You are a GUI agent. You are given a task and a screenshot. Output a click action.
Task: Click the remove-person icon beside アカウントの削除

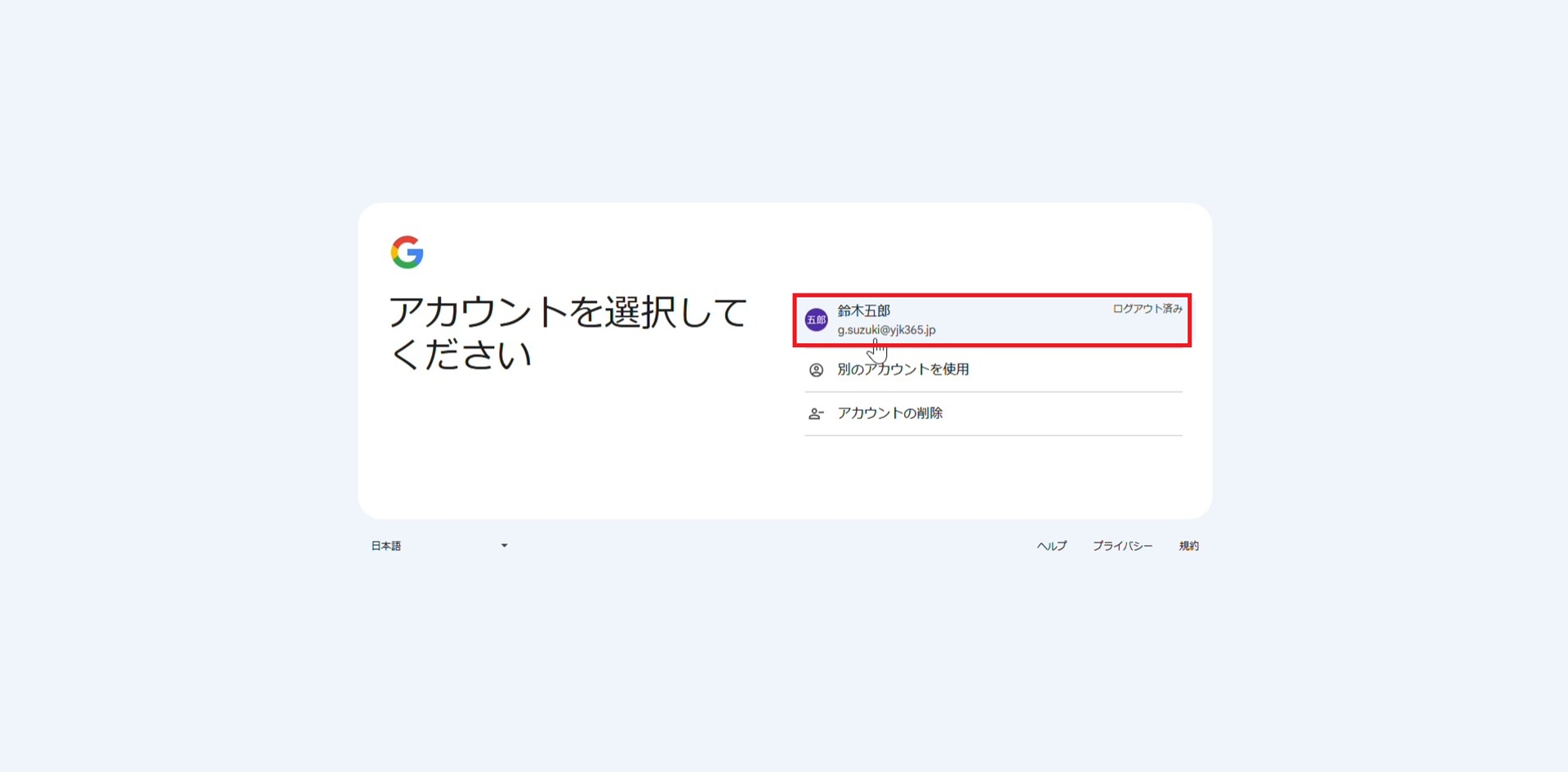(x=816, y=414)
